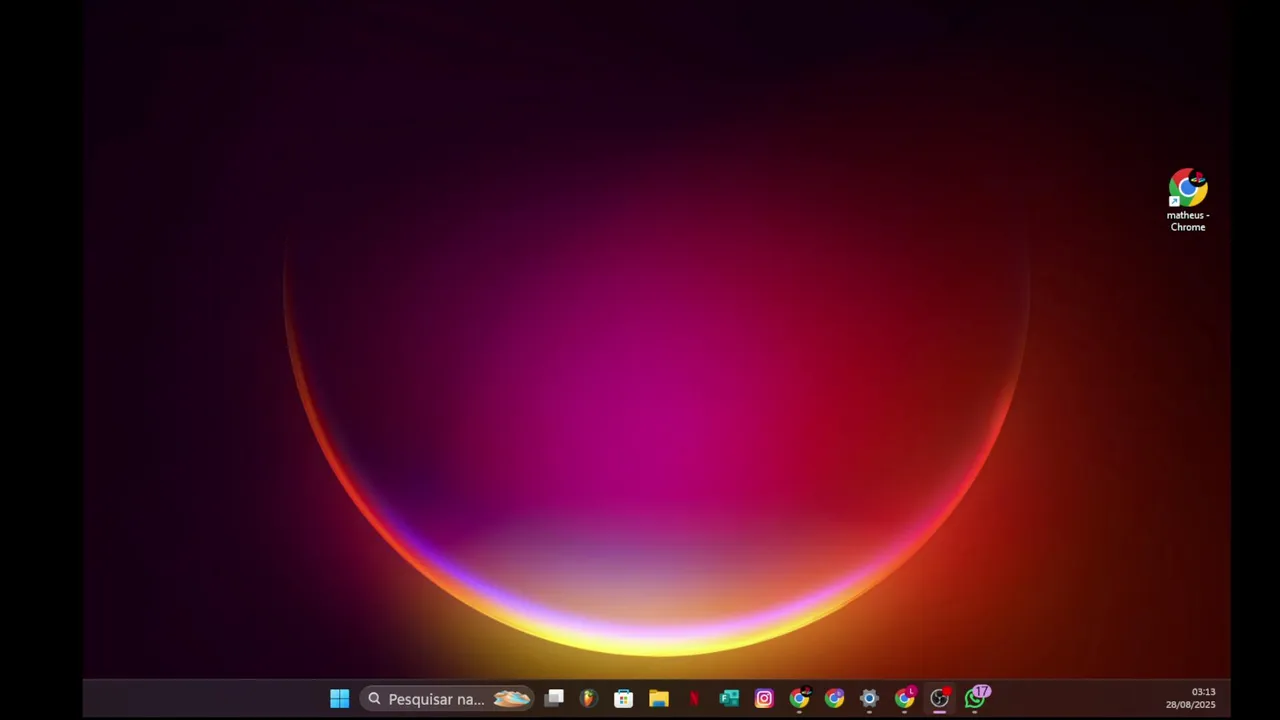Switch to OBS Studio in the taskbar
The width and height of the screenshot is (1280, 720).
(x=940, y=699)
